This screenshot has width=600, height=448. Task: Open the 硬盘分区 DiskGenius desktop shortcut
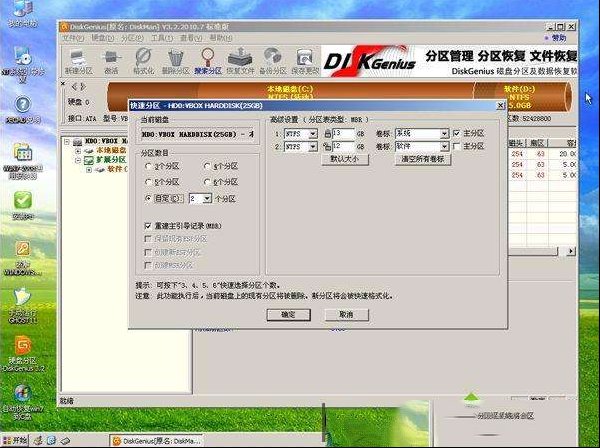23,354
